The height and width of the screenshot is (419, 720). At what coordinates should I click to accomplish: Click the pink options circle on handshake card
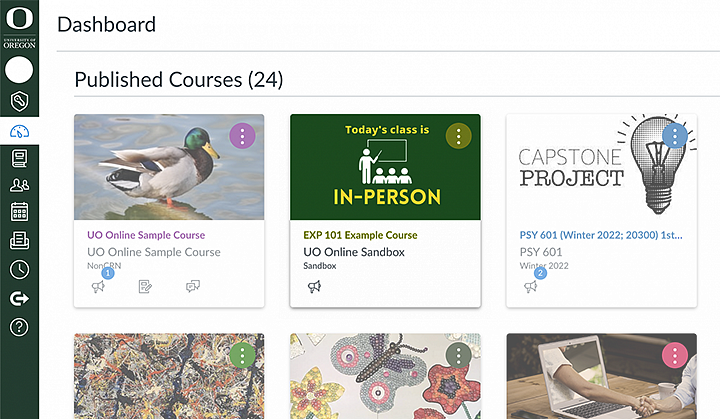[675, 355]
